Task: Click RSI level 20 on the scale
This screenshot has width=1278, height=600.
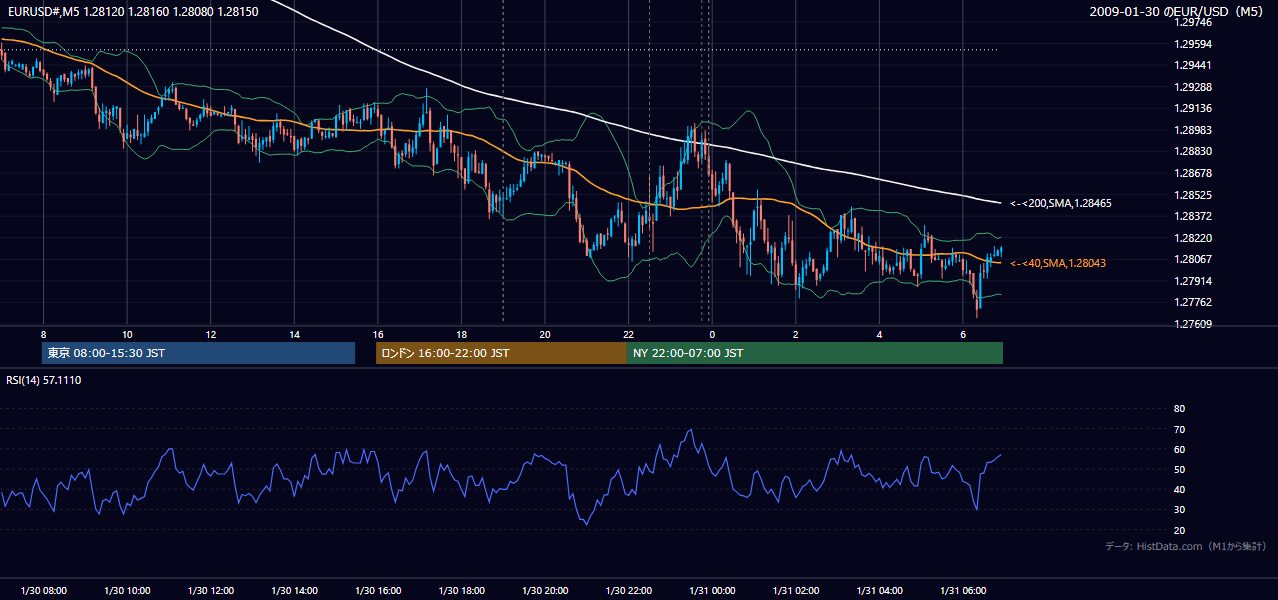Action: 1179,530
